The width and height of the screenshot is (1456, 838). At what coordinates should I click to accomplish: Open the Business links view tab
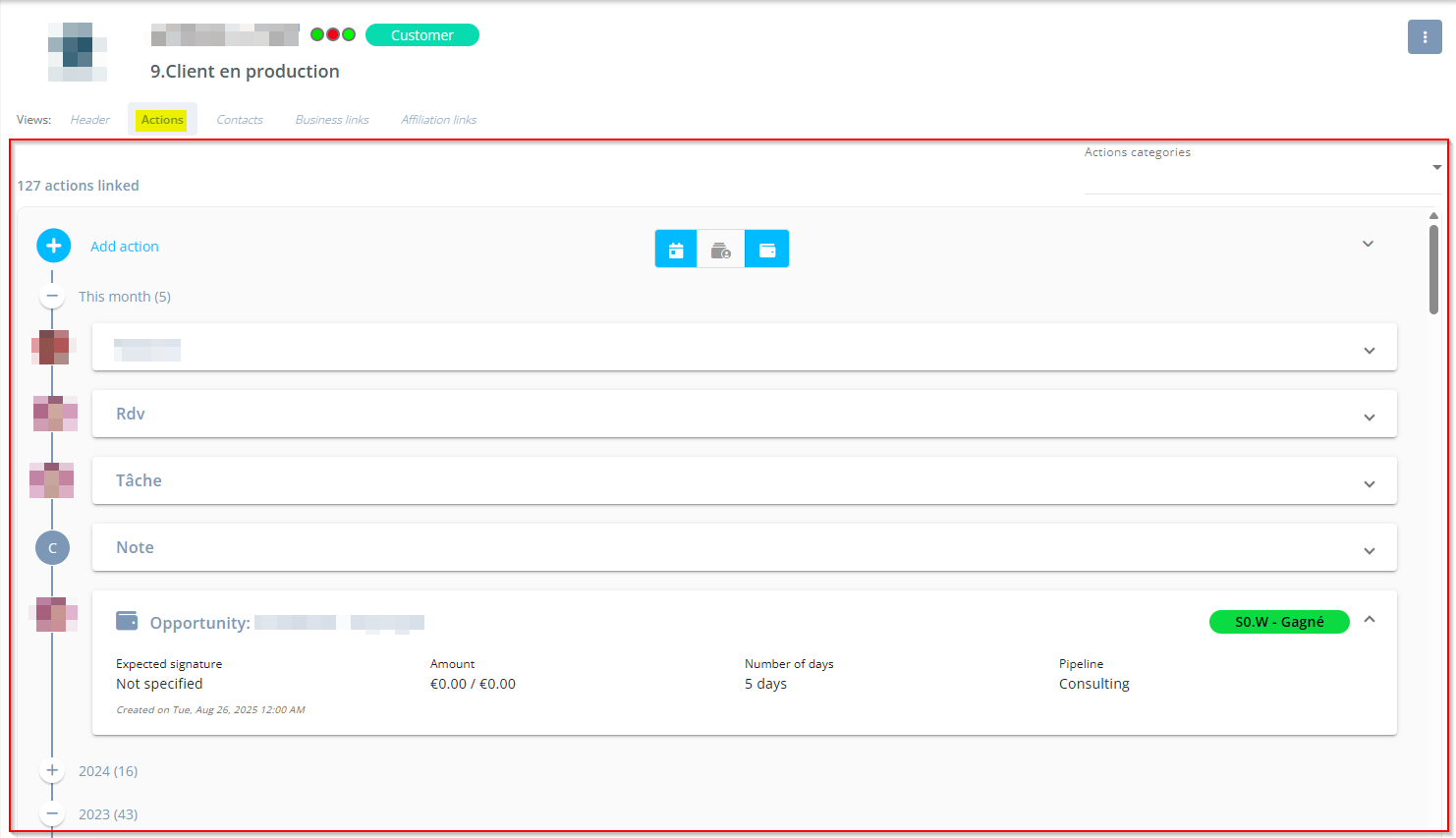(x=332, y=120)
